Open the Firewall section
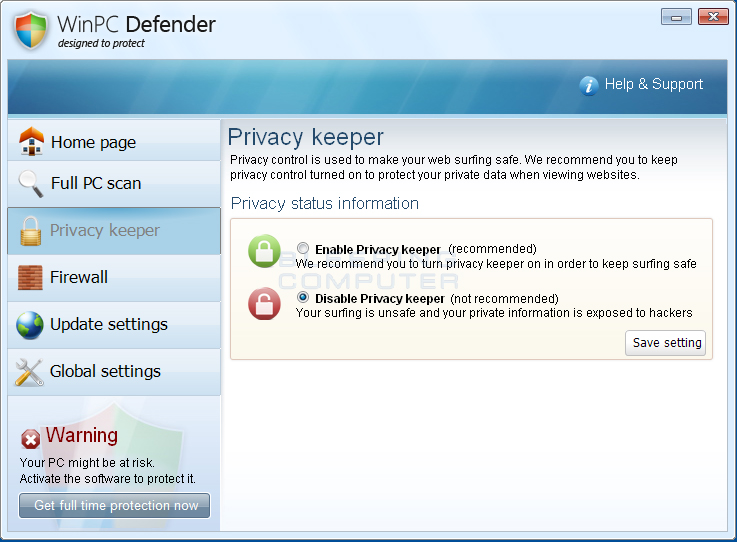Image resolution: width=737 pixels, height=542 pixels. [x=114, y=278]
